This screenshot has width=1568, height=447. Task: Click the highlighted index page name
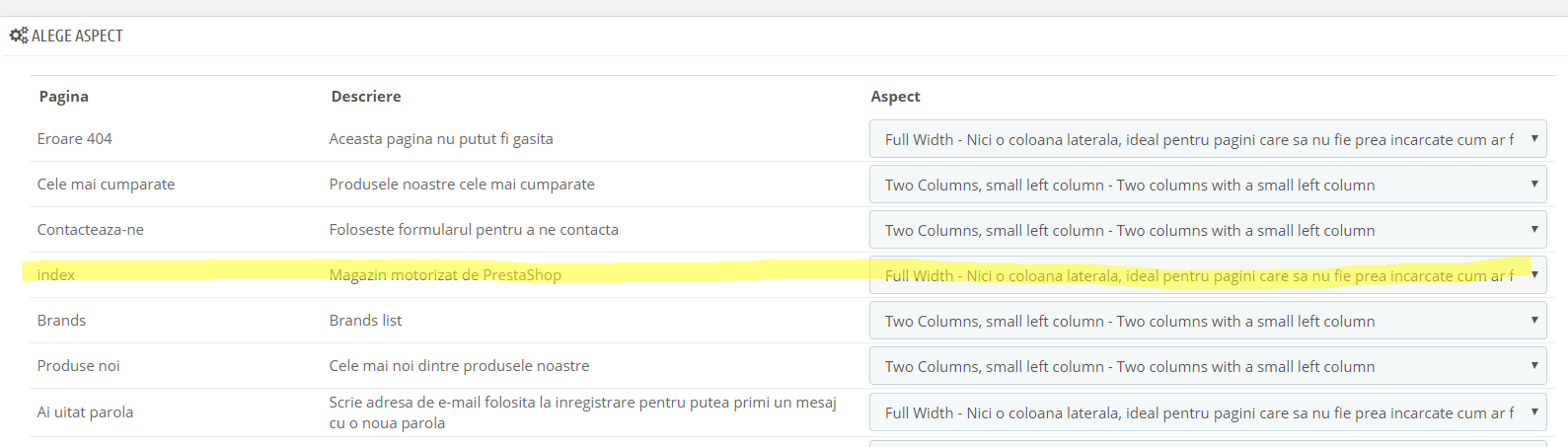56,275
